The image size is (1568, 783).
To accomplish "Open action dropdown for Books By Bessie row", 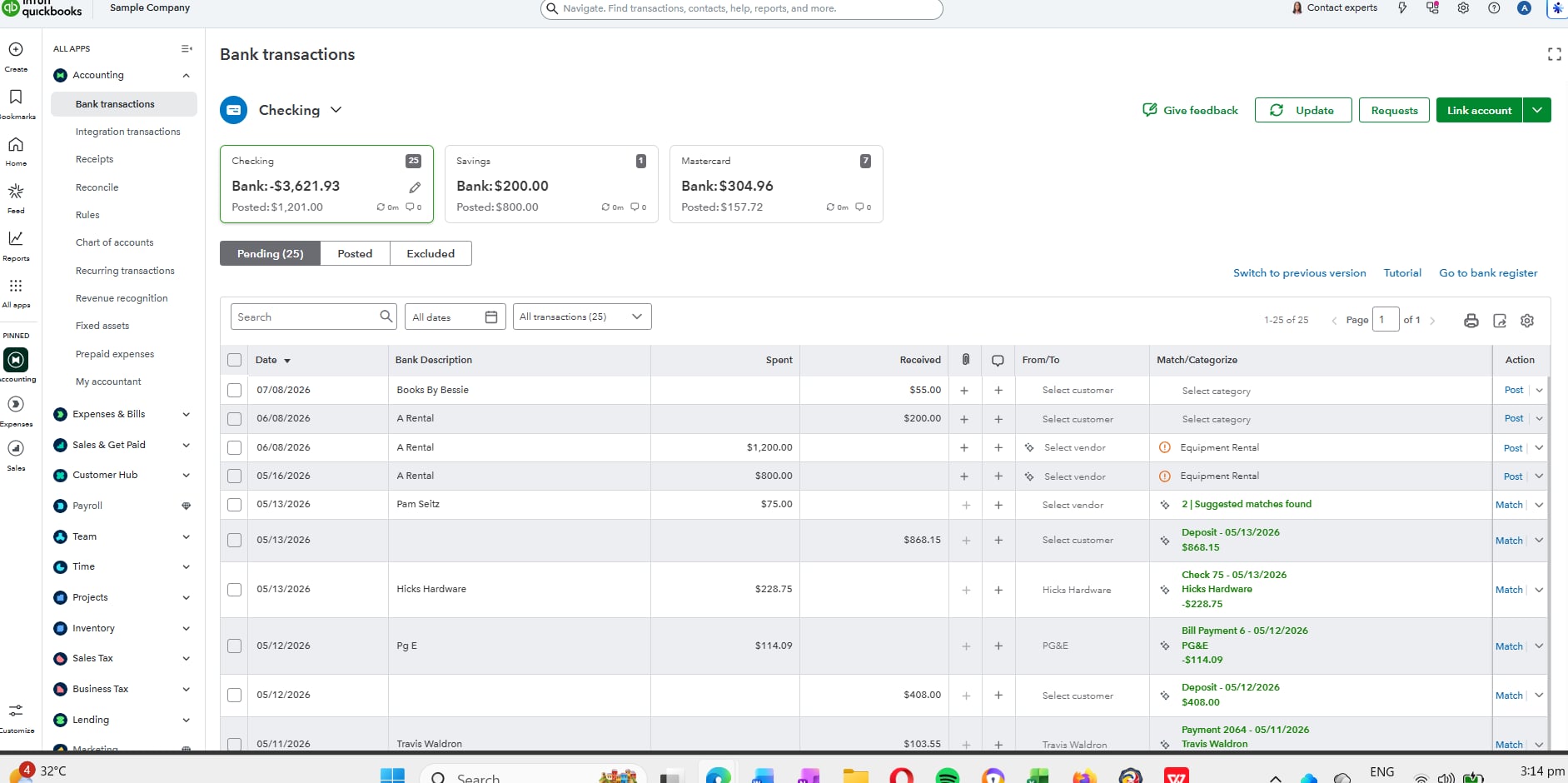I will pyautogui.click(x=1539, y=391).
